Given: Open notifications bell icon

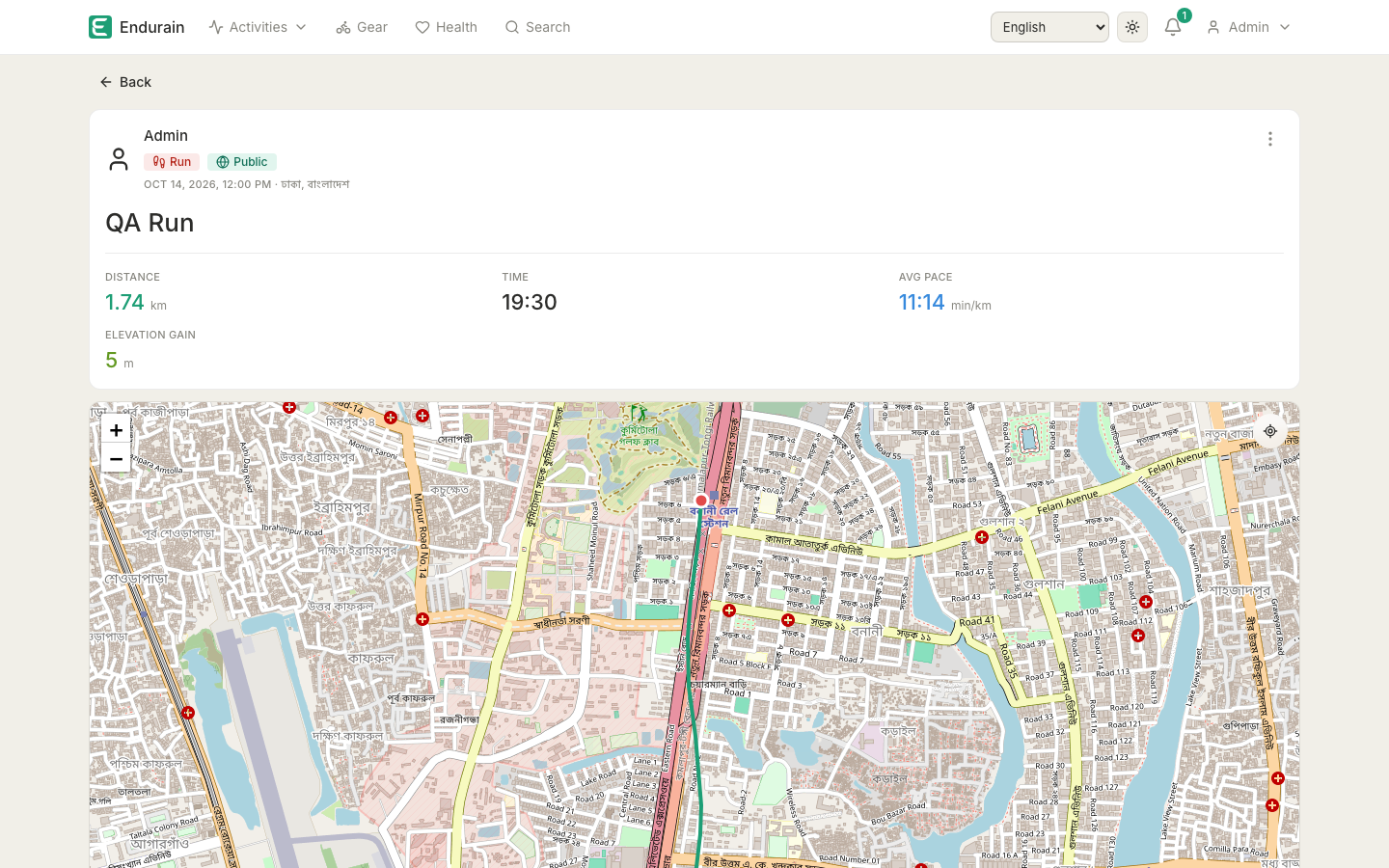Looking at the screenshot, I should 1173,27.
